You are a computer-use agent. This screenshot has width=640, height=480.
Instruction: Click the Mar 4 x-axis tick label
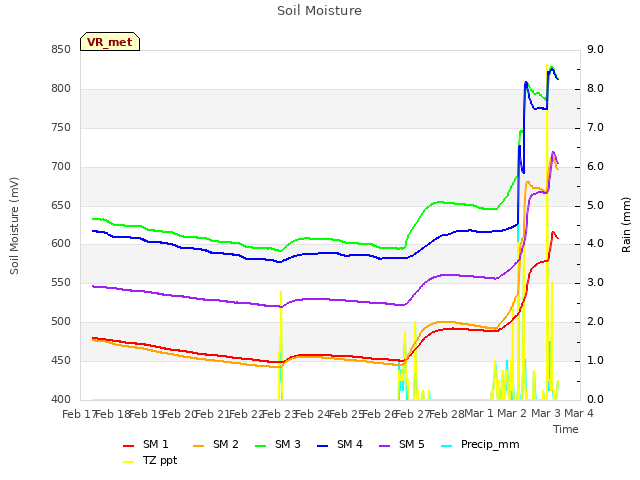(x=579, y=413)
